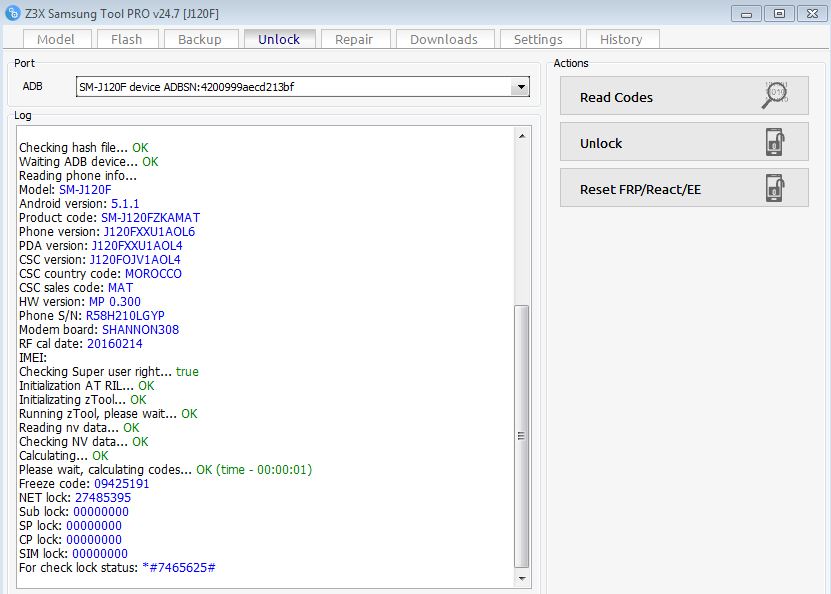Click Sub lock 00000000 line
831x594 pixels.
74,512
